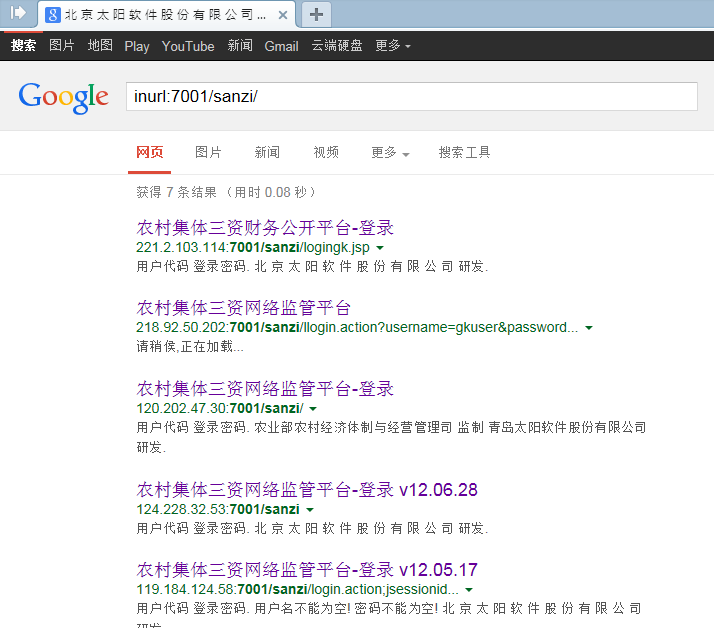
Task: Click the sidebar toggle arrow icon in tab bar
Action: pyautogui.click(x=18, y=13)
